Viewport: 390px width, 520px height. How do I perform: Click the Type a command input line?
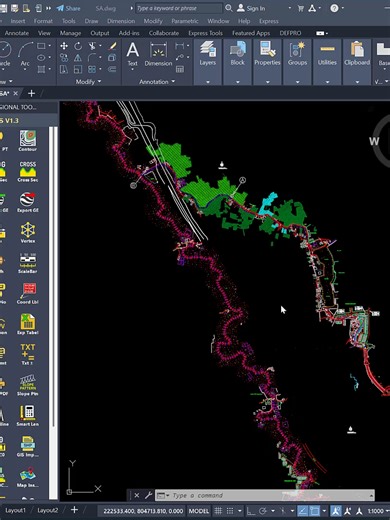coord(265,495)
